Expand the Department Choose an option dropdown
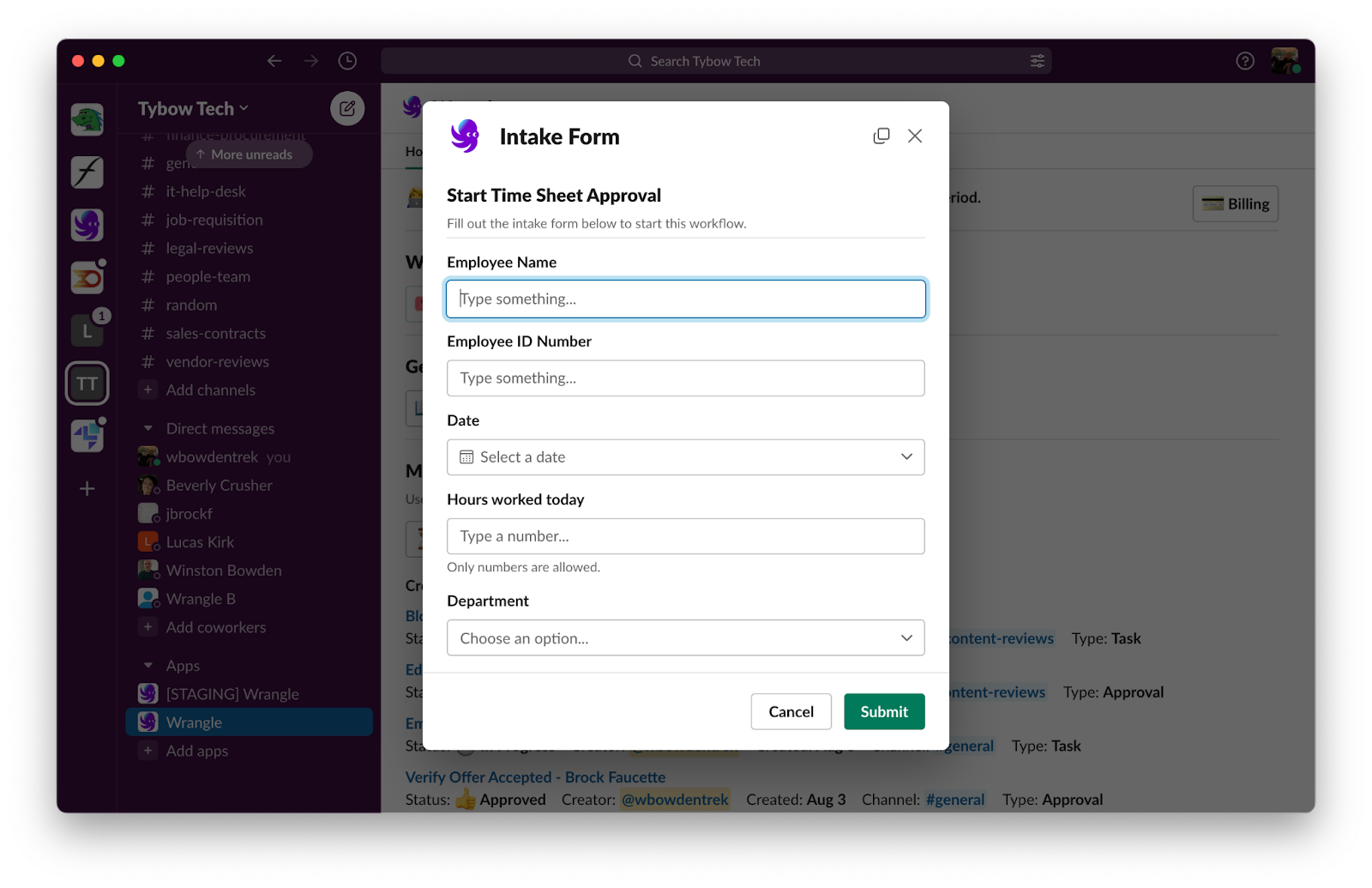Viewport: 1372px width, 888px height. pos(685,637)
